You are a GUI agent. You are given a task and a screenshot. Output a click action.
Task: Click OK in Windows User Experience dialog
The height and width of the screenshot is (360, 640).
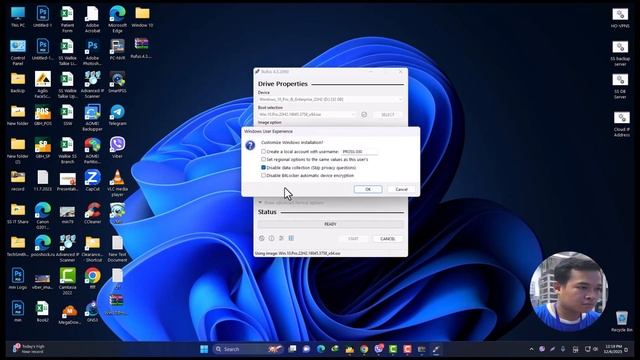pos(368,189)
